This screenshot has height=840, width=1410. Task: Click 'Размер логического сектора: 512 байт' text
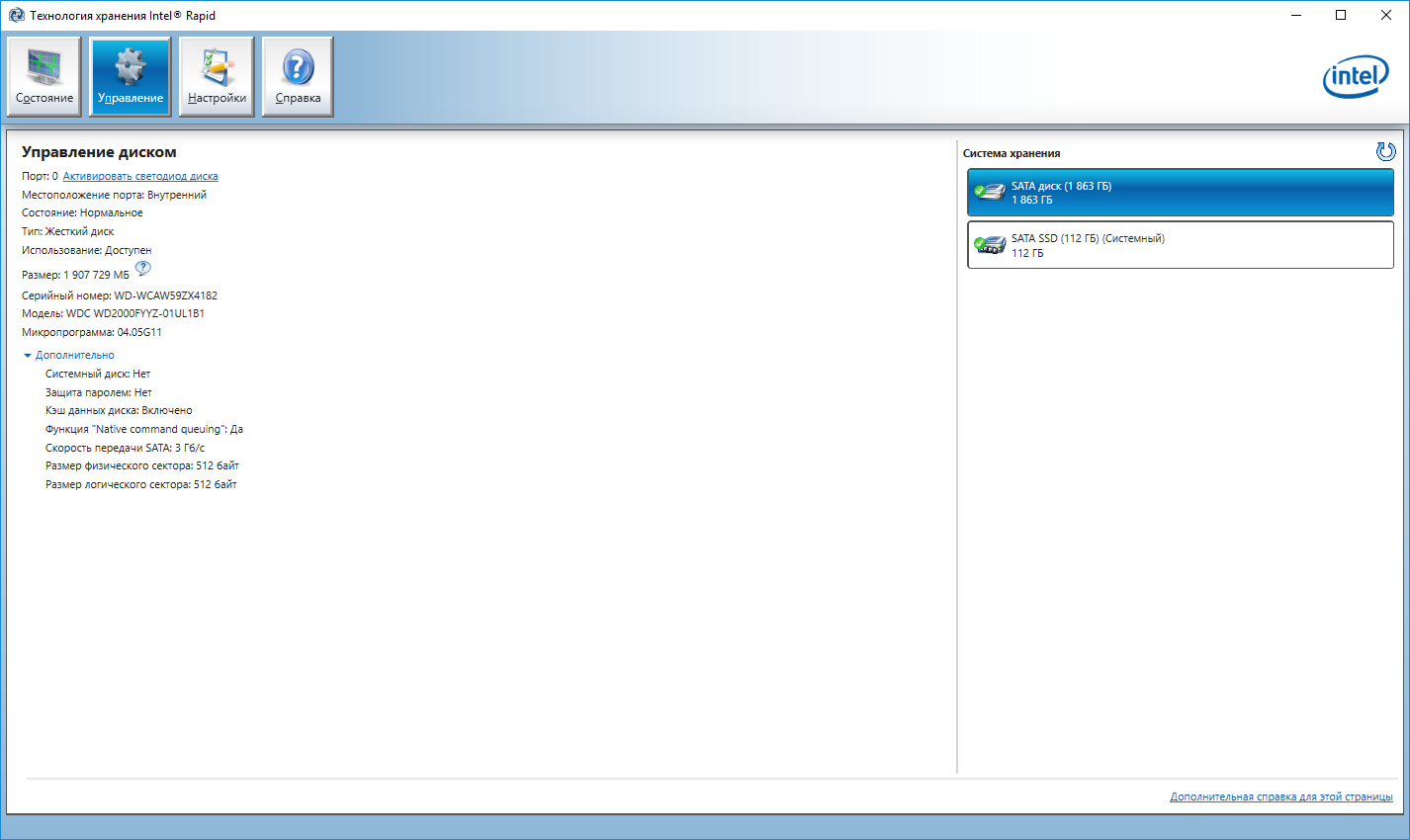coord(141,484)
